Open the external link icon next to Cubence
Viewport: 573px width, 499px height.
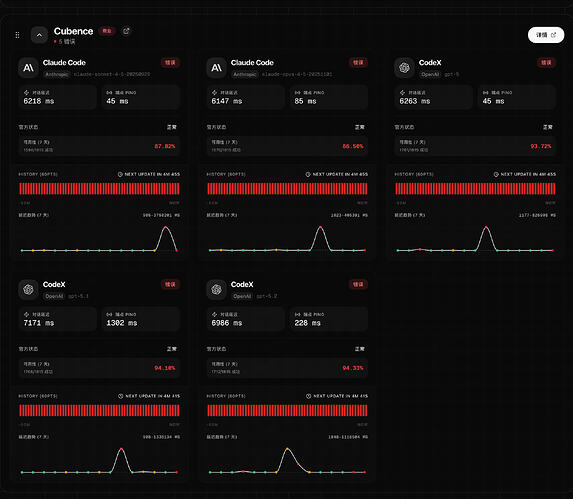click(x=126, y=31)
